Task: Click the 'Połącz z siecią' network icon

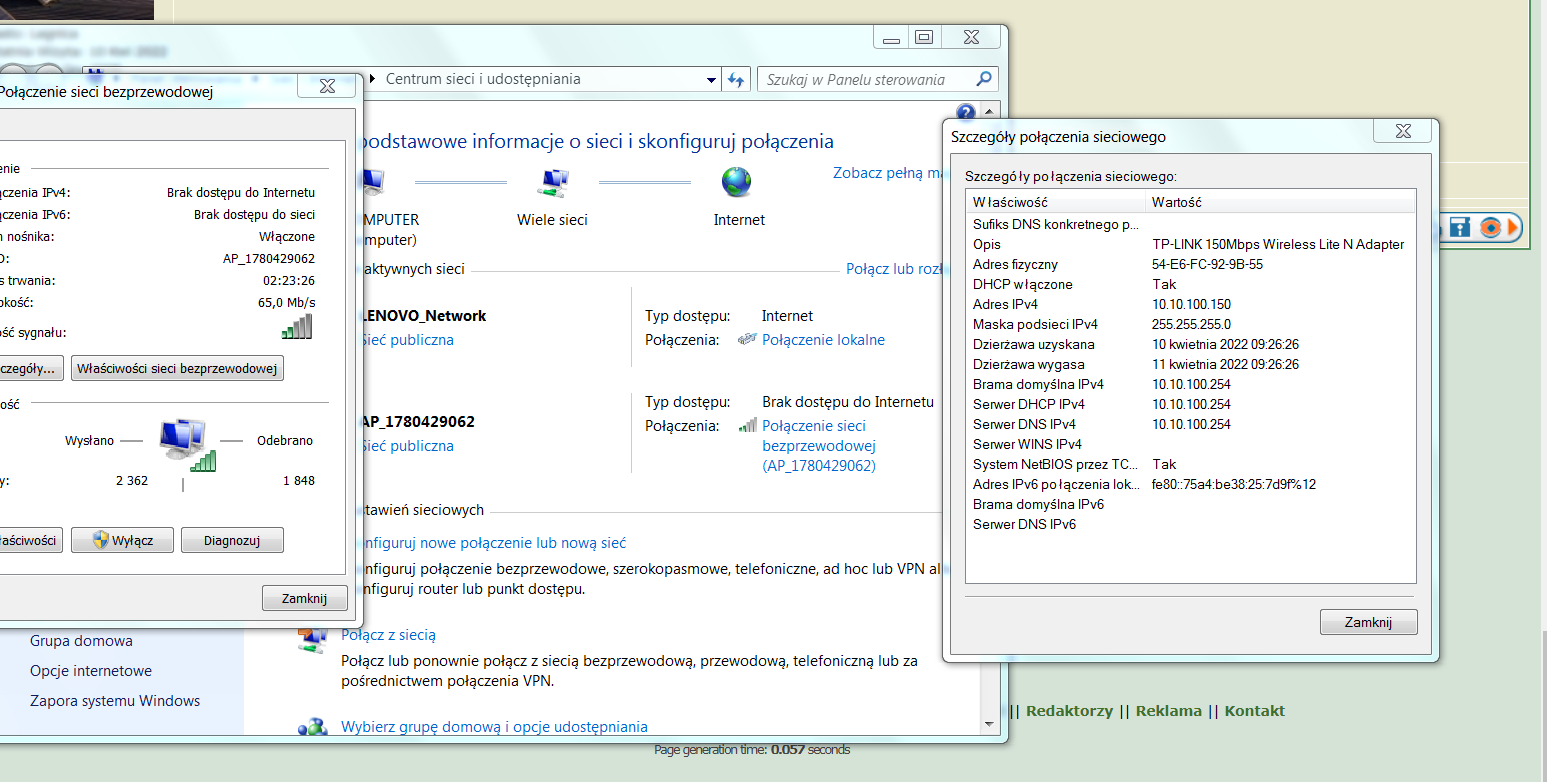Action: (x=312, y=640)
